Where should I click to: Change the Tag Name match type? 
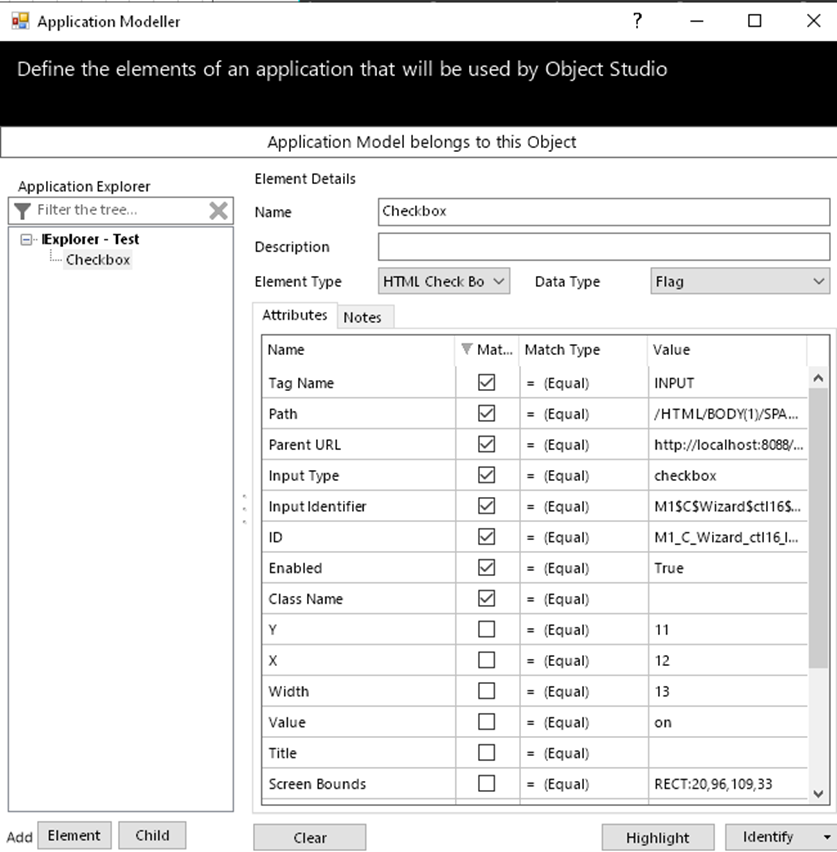[x=584, y=383]
